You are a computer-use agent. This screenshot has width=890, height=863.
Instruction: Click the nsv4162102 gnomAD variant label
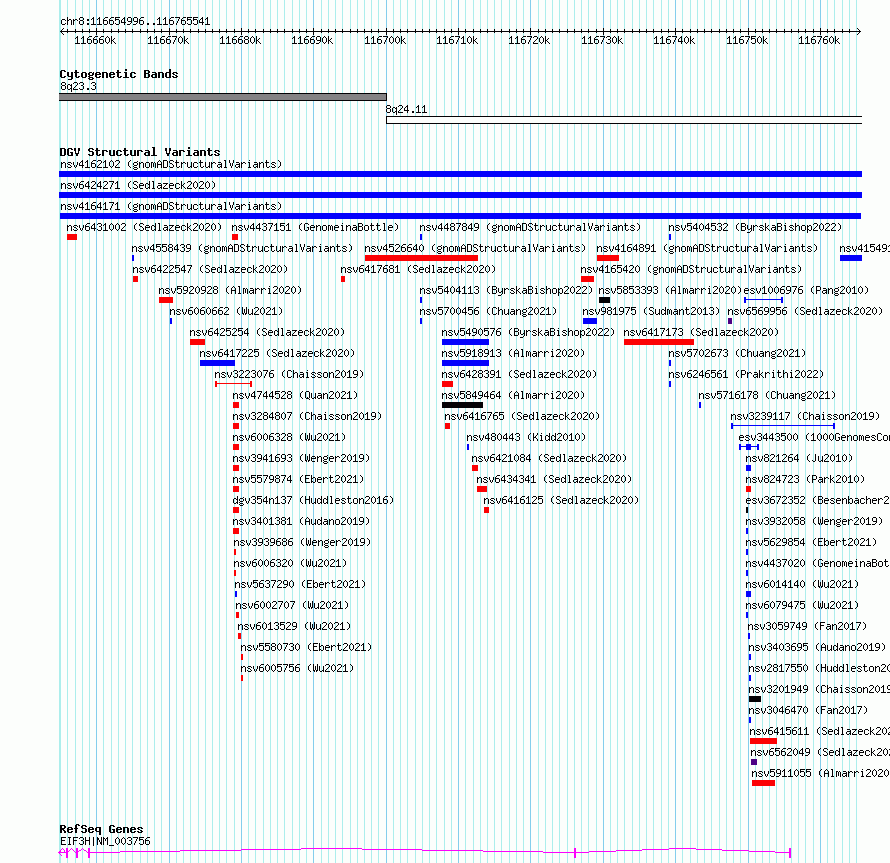(171, 164)
